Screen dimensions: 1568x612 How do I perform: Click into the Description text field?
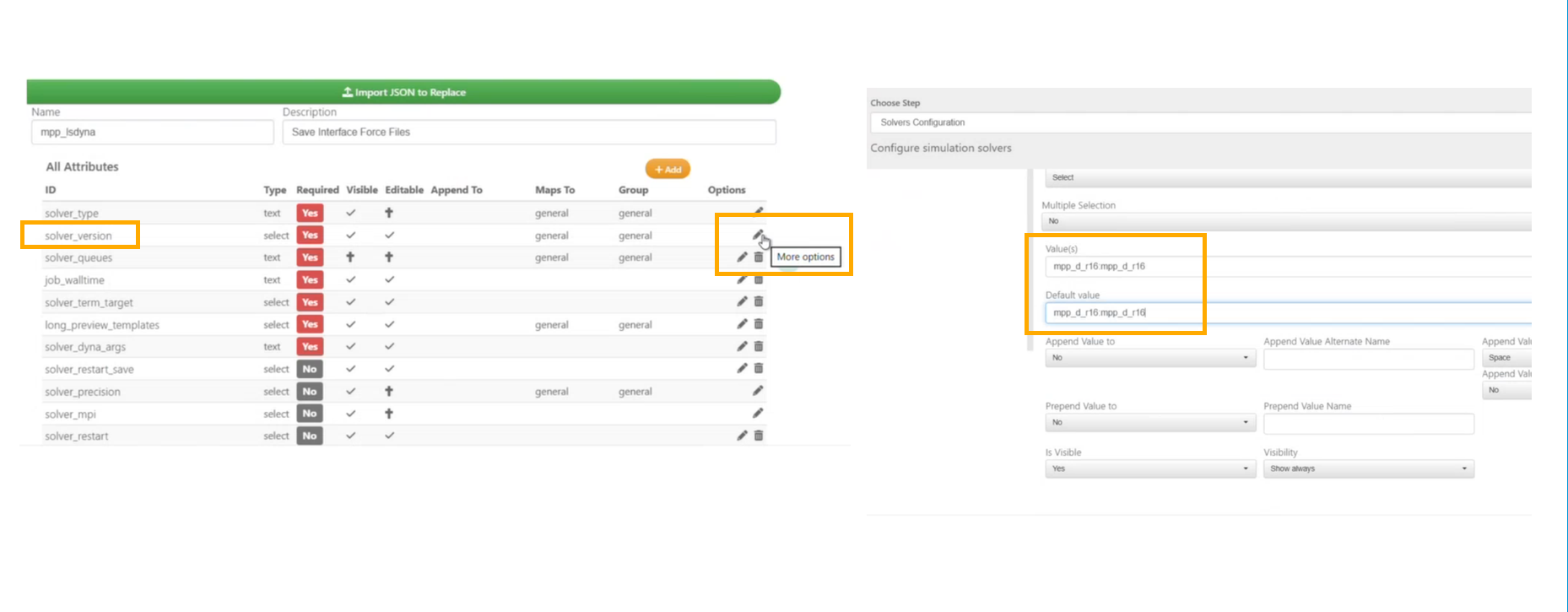528,132
